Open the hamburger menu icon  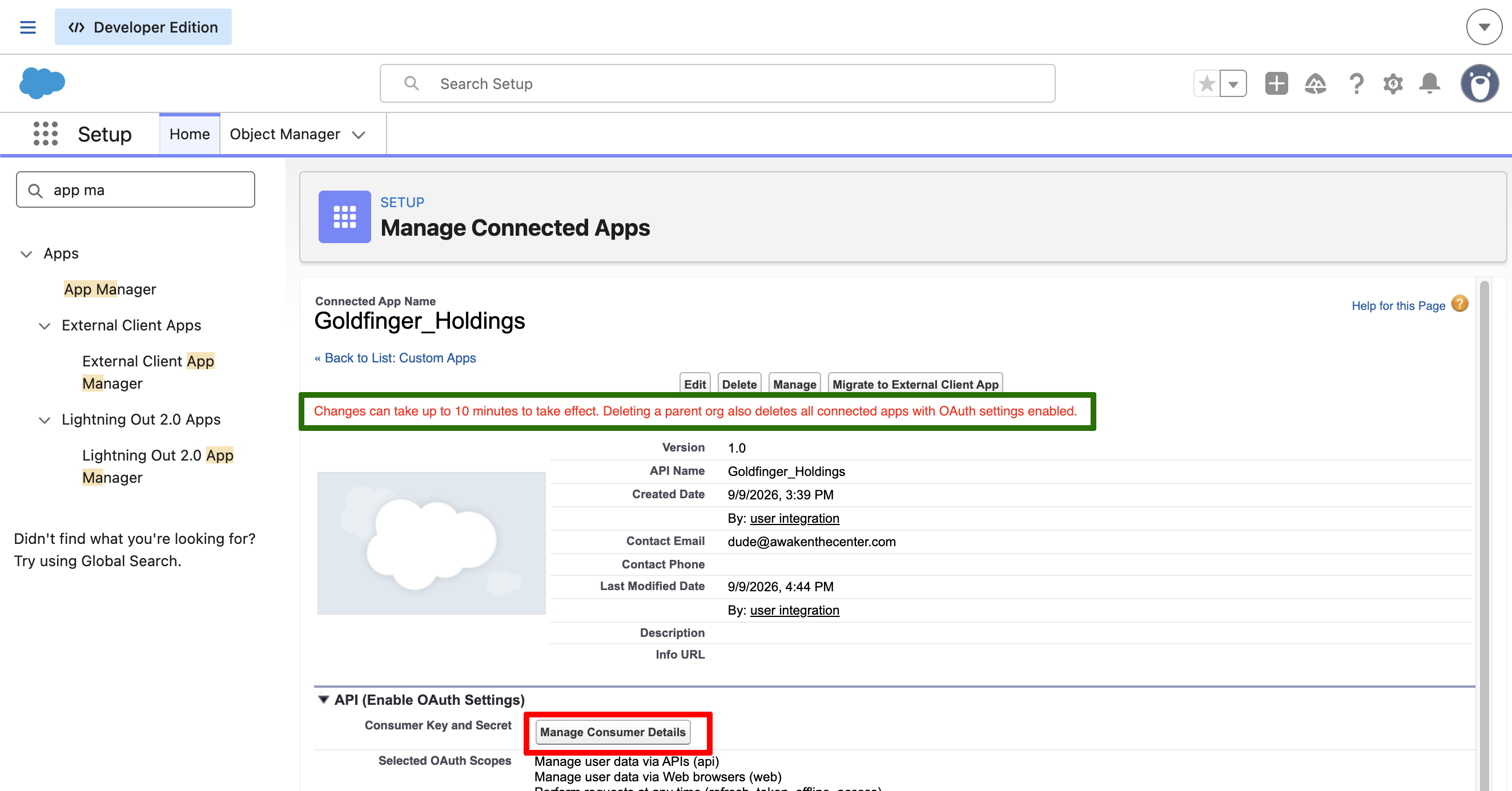coord(27,27)
